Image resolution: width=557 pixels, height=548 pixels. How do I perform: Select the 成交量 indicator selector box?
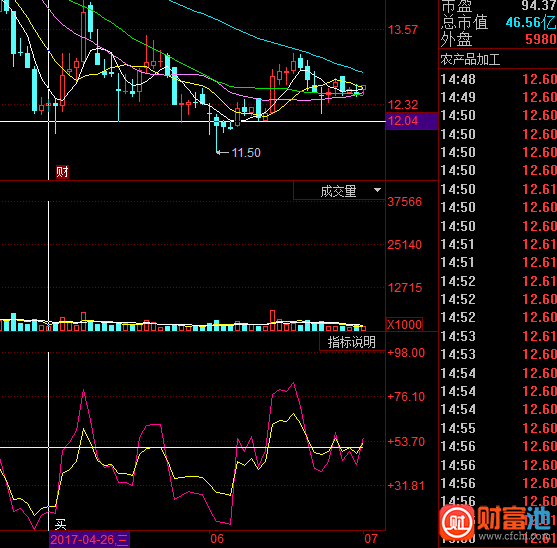339,191
